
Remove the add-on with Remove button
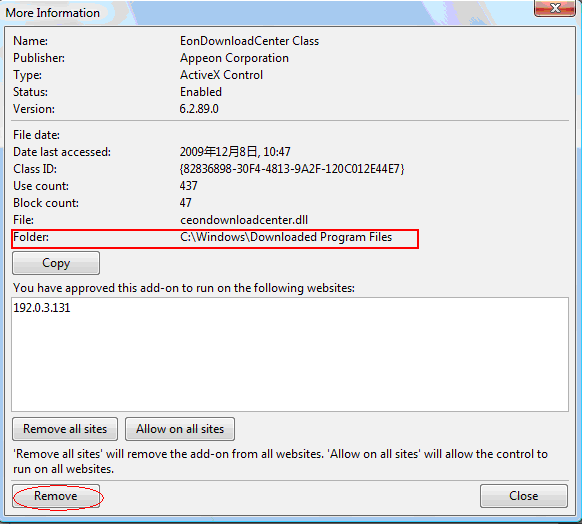[56, 496]
